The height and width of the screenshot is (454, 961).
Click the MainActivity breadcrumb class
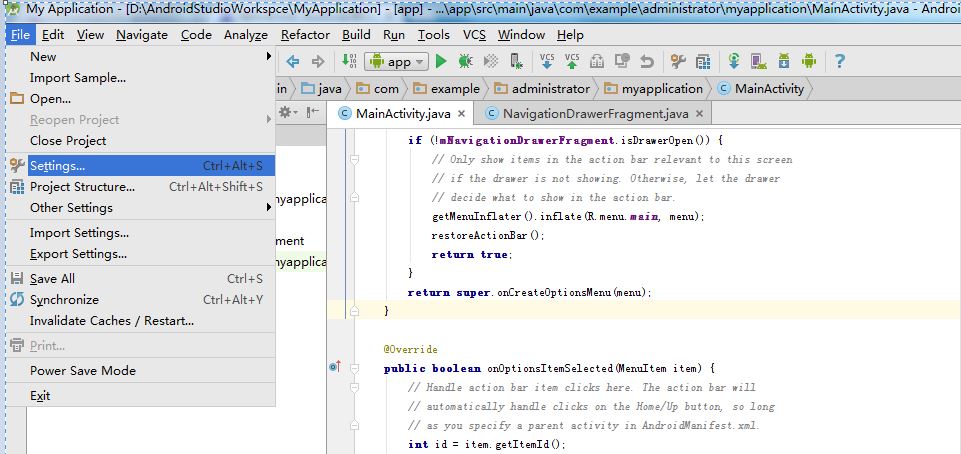(761, 89)
